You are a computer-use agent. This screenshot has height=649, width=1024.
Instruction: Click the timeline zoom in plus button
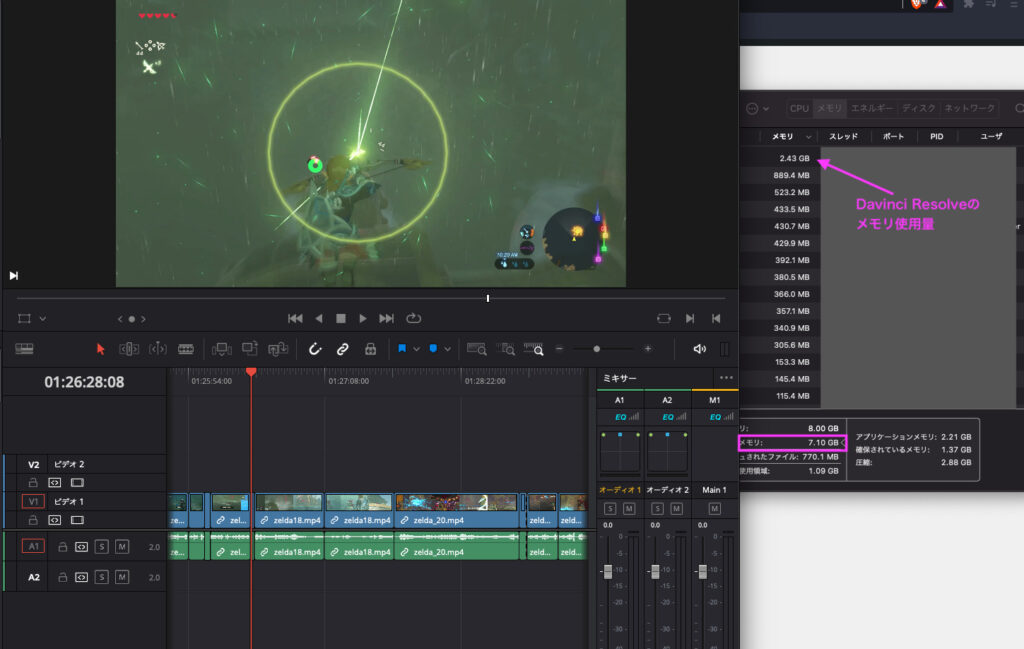click(648, 349)
